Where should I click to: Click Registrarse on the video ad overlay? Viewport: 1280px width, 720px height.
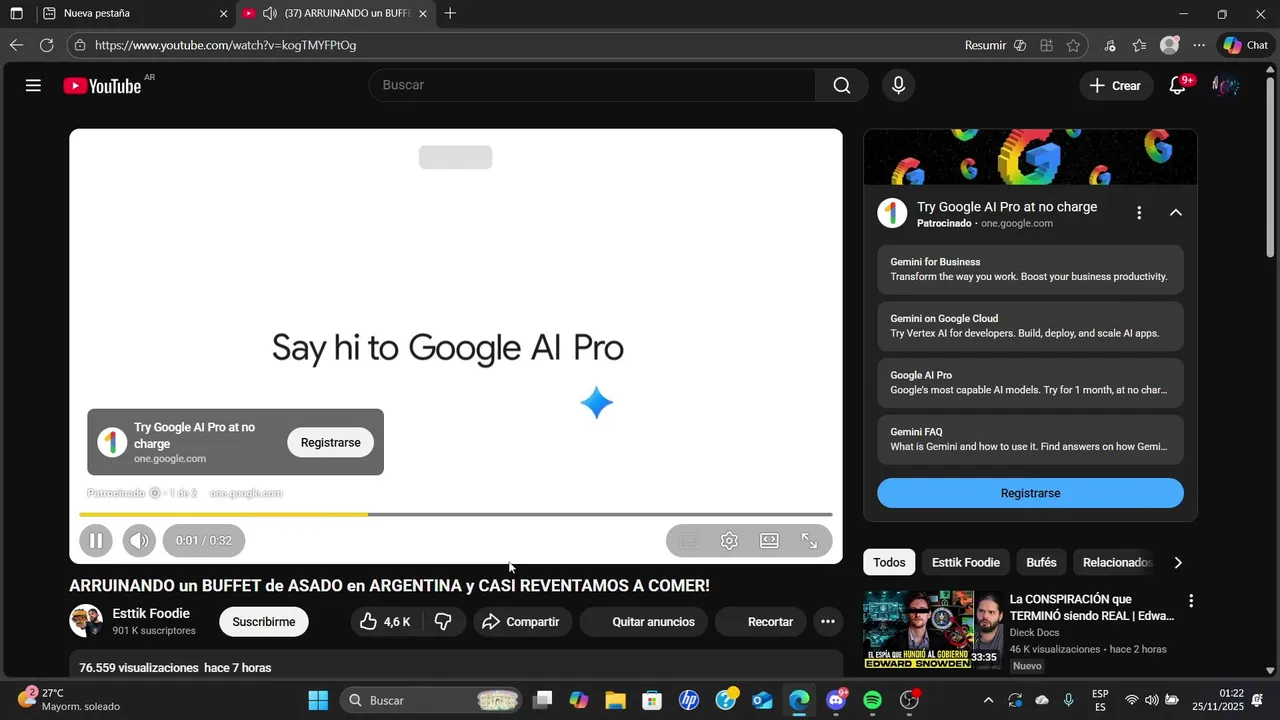(330, 443)
